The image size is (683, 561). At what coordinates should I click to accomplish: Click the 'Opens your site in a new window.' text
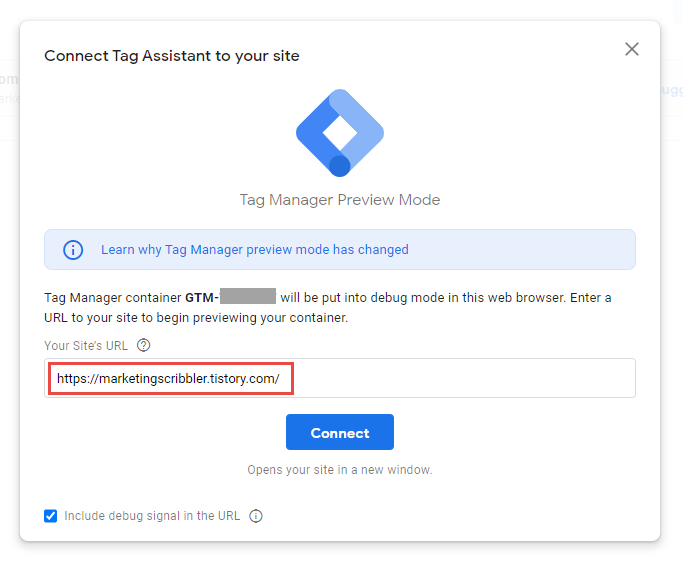click(340, 470)
